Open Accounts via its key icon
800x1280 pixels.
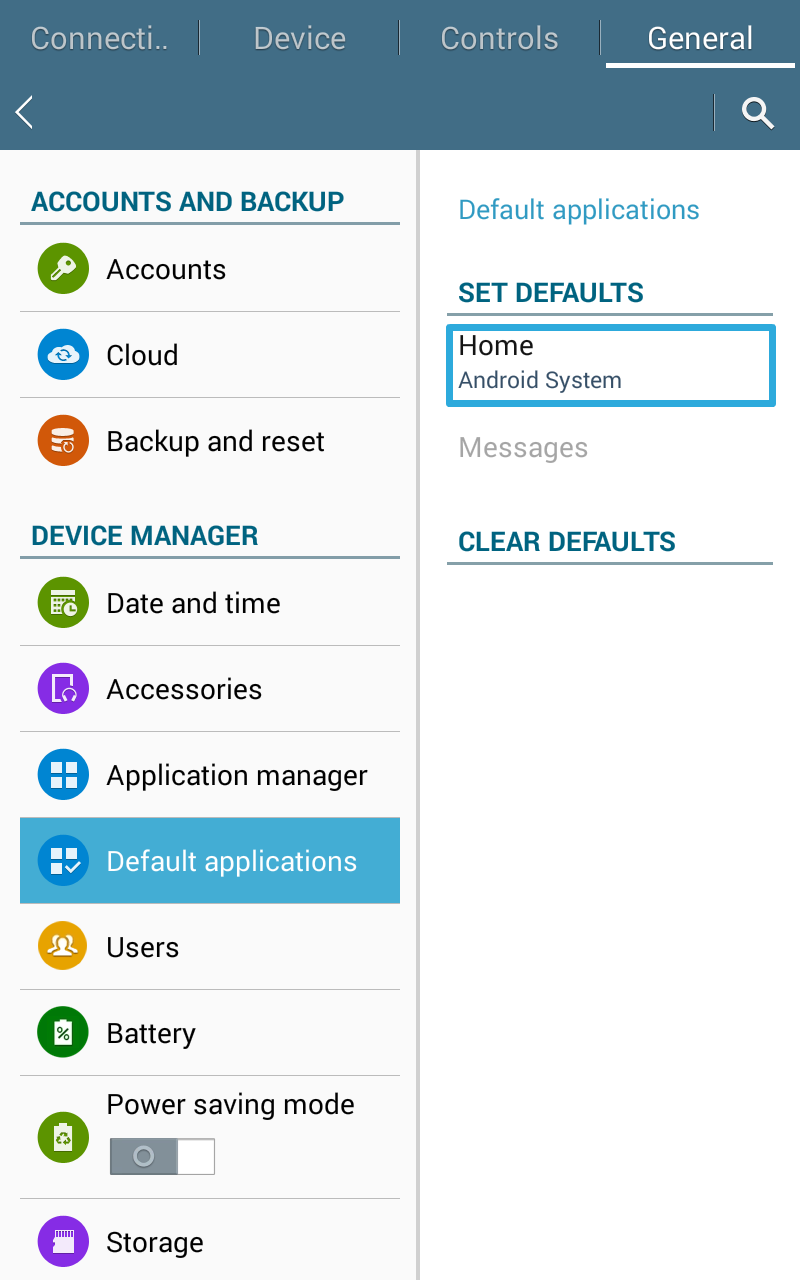(x=63, y=269)
